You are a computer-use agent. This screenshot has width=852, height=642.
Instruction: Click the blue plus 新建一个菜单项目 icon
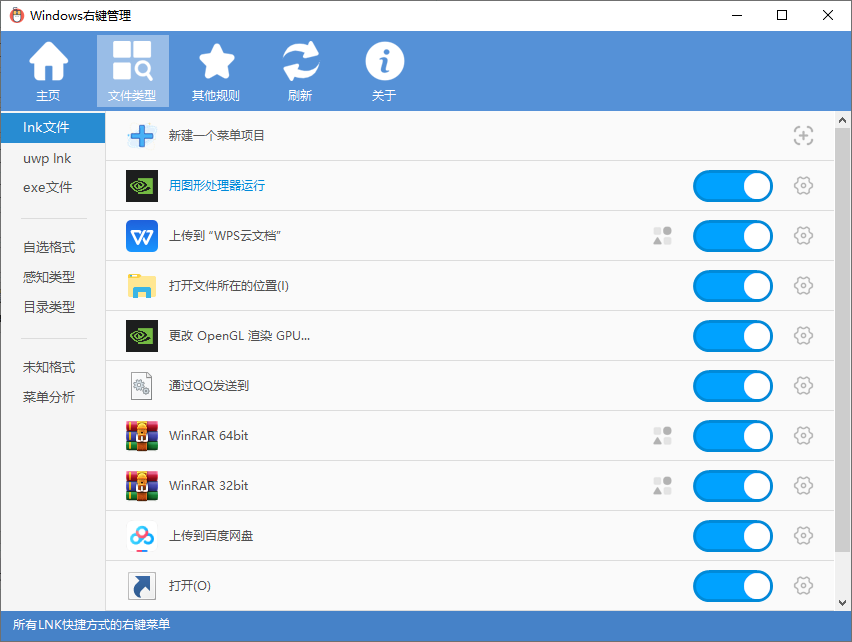pos(142,136)
